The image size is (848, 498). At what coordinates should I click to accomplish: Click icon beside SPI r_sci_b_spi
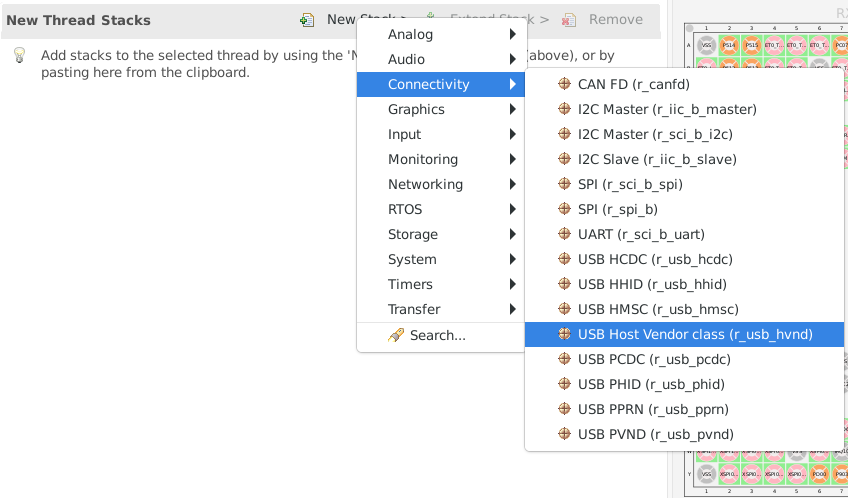[564, 184]
